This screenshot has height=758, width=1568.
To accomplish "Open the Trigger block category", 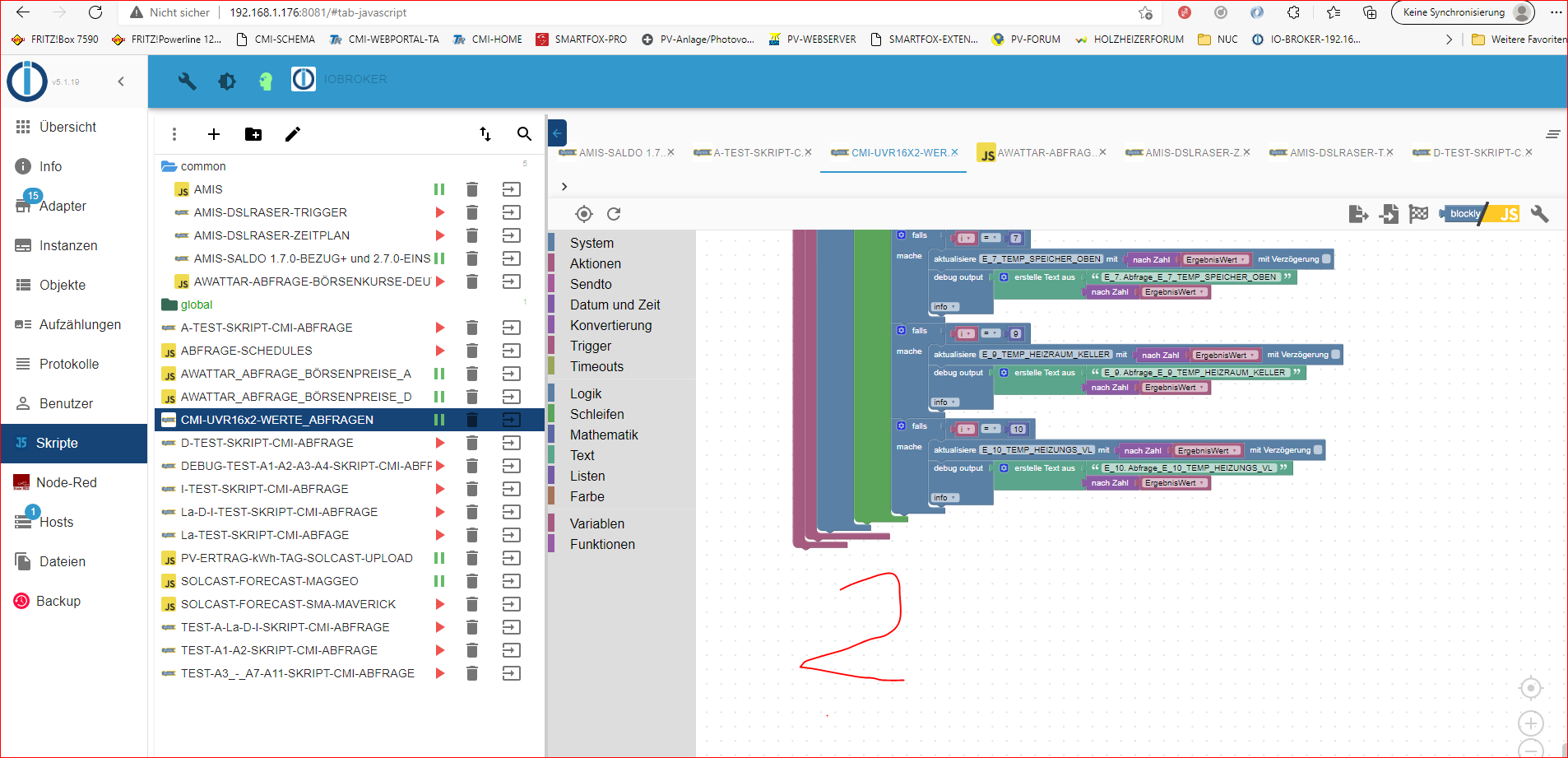I will click(x=591, y=346).
